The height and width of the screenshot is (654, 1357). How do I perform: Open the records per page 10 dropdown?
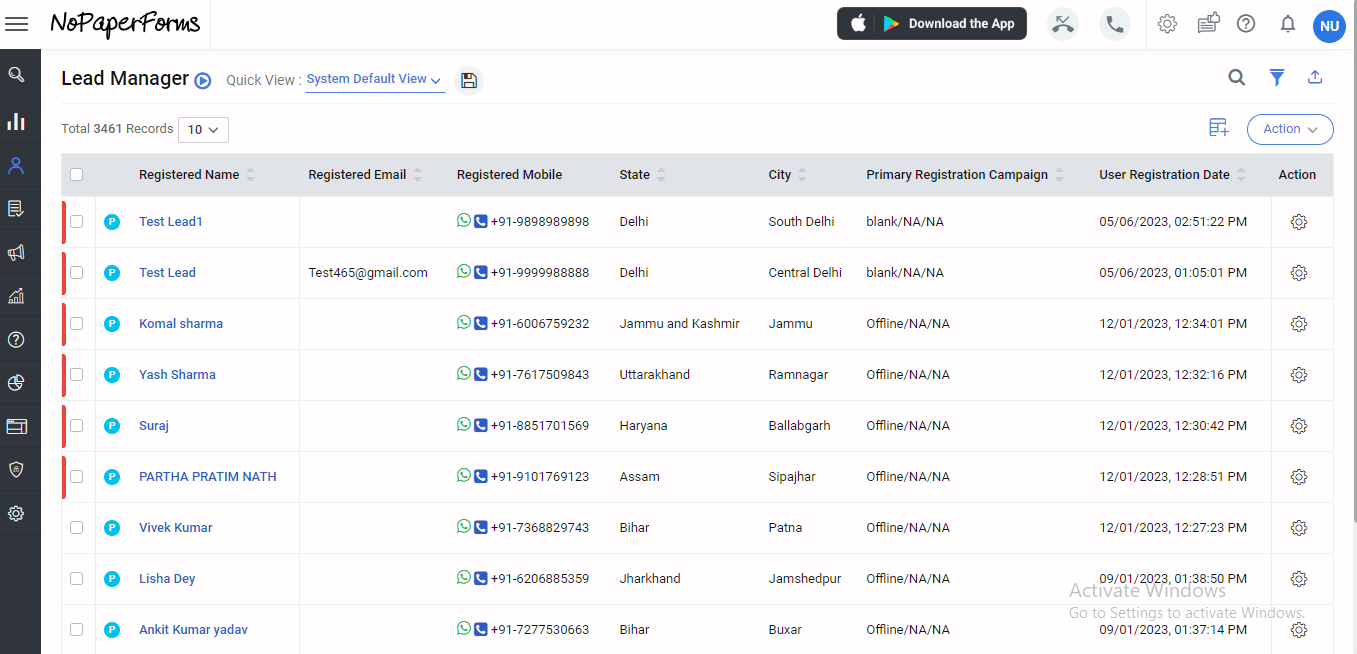point(203,129)
